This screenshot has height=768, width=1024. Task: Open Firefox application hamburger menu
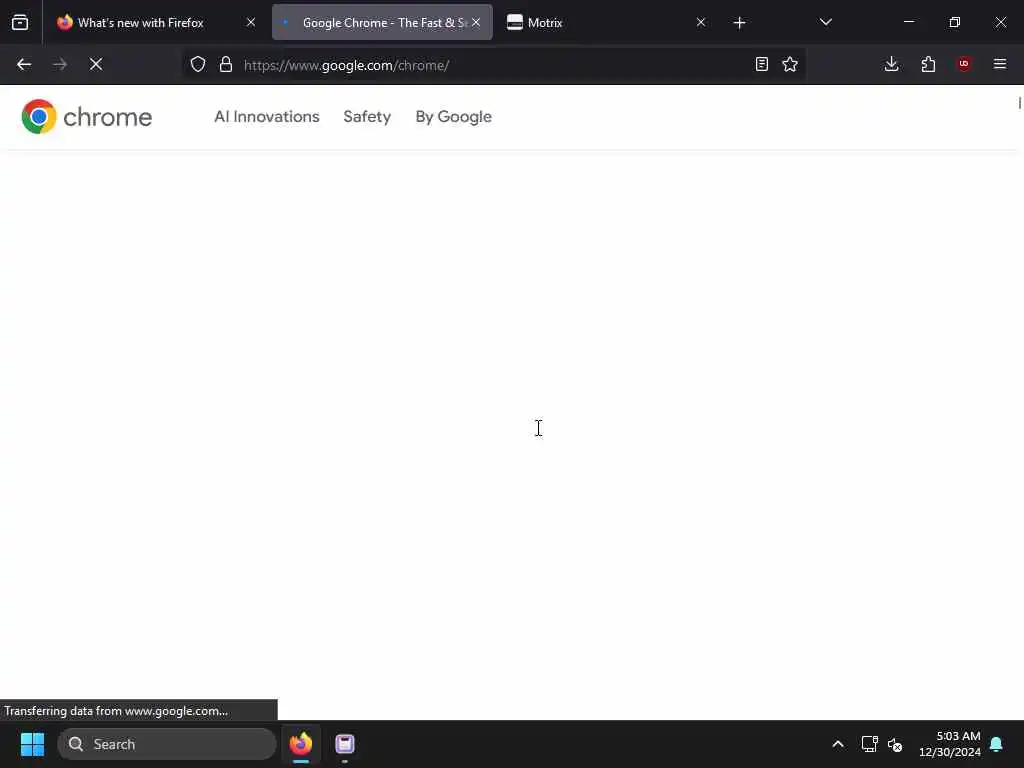[1000, 64]
